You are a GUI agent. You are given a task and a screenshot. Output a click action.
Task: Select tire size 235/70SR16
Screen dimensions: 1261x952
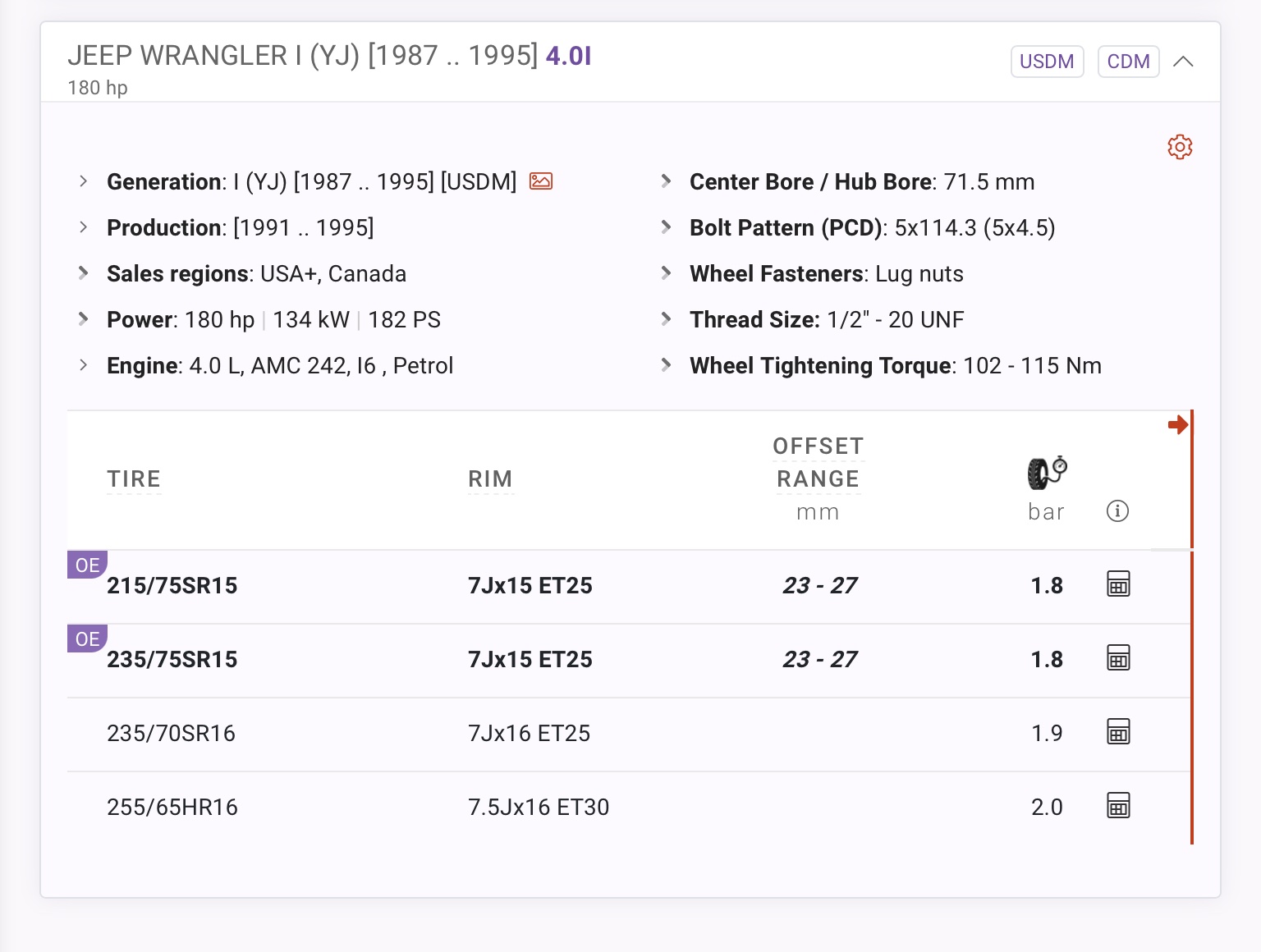172,734
